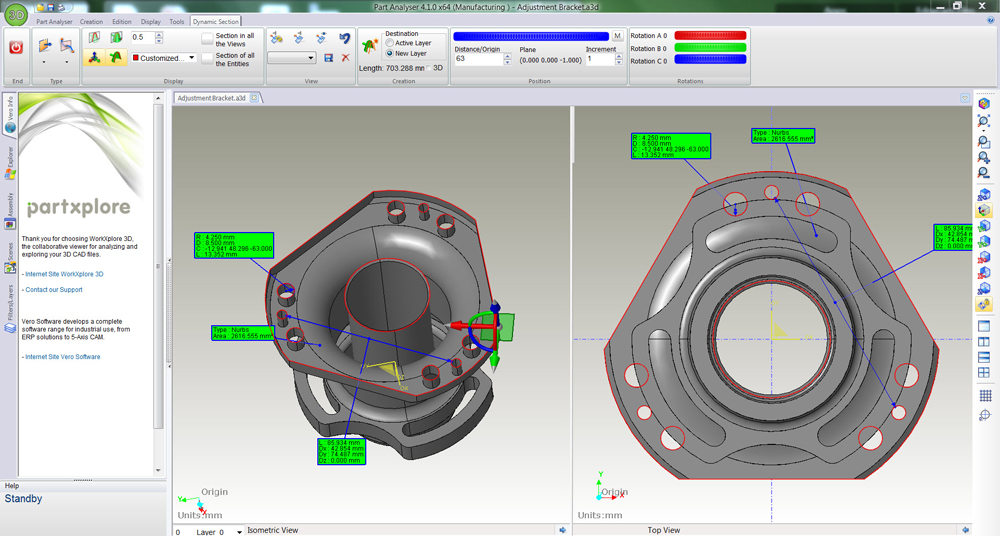
Task: Click the zoom fit icon in right toolbar
Action: [x=983, y=121]
